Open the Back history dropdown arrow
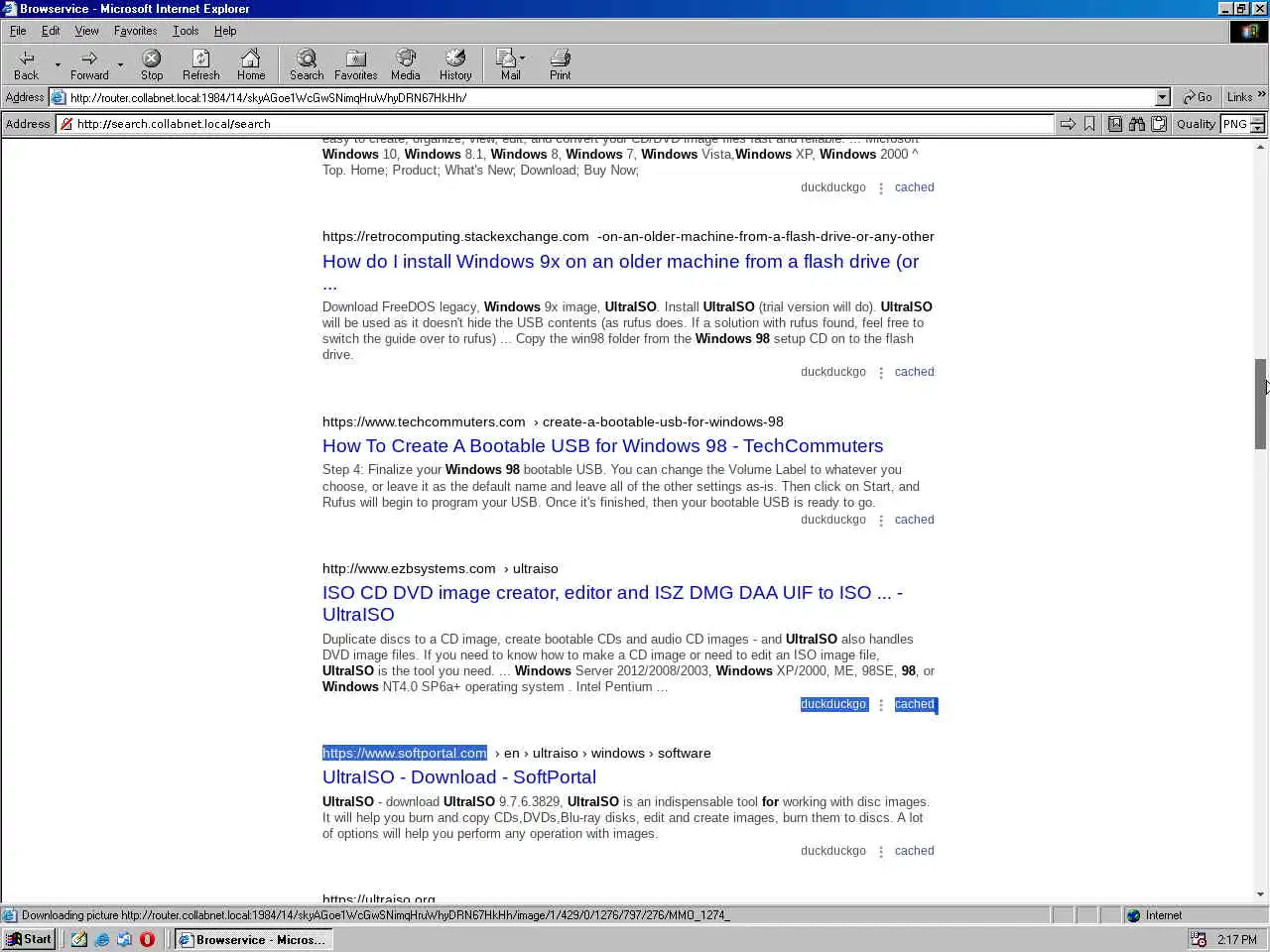This screenshot has height=952, width=1270. click(x=58, y=65)
